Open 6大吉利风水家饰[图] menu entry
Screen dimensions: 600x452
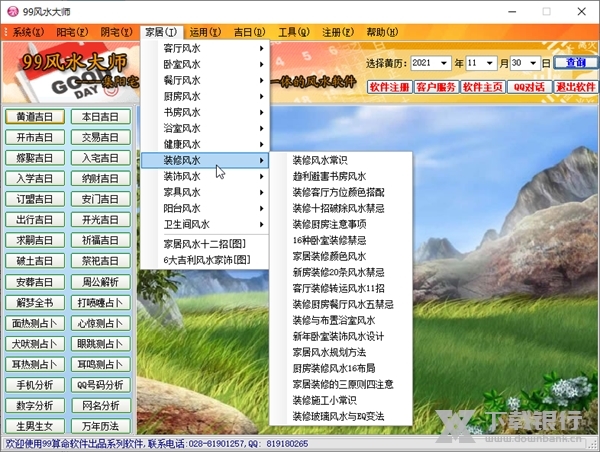(x=205, y=260)
